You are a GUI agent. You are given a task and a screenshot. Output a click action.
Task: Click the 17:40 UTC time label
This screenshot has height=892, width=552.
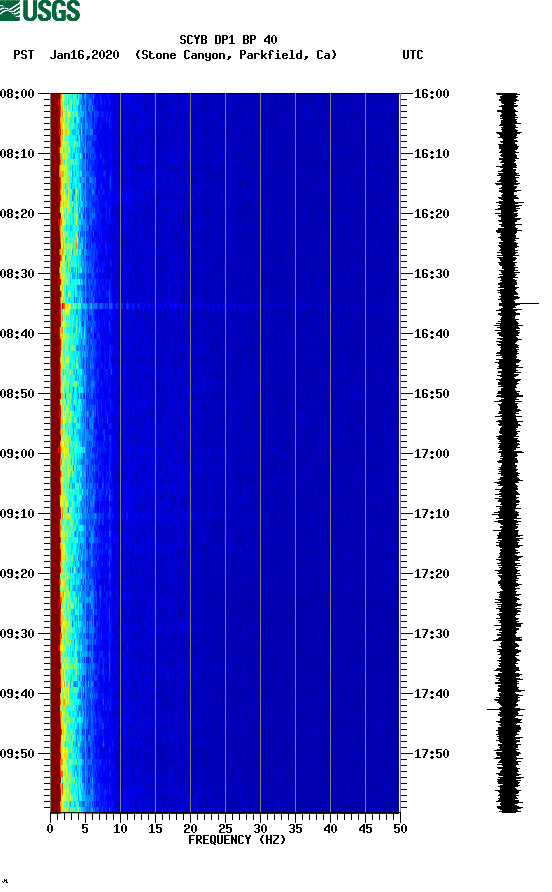coord(431,694)
